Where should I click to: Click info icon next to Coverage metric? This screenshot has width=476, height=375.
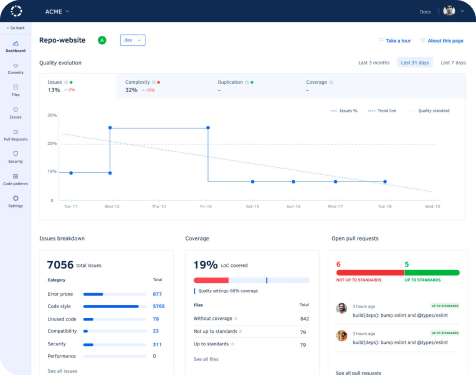tap(331, 82)
